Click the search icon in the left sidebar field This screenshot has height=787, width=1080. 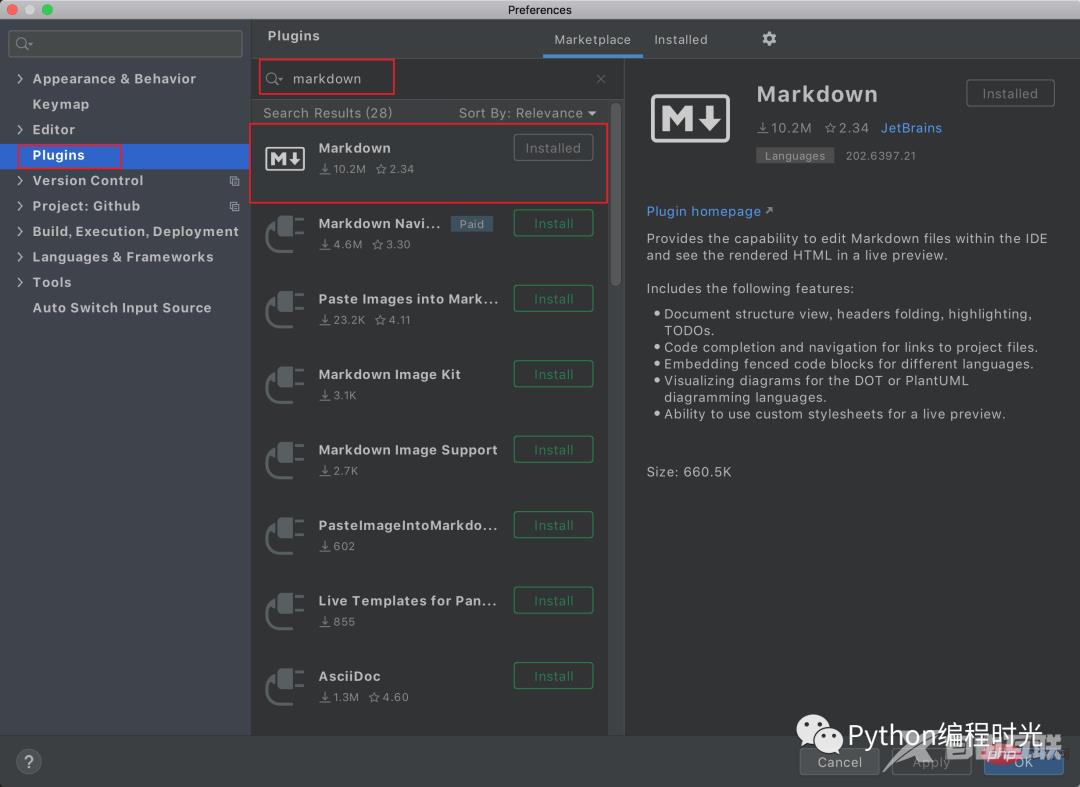pos(23,43)
